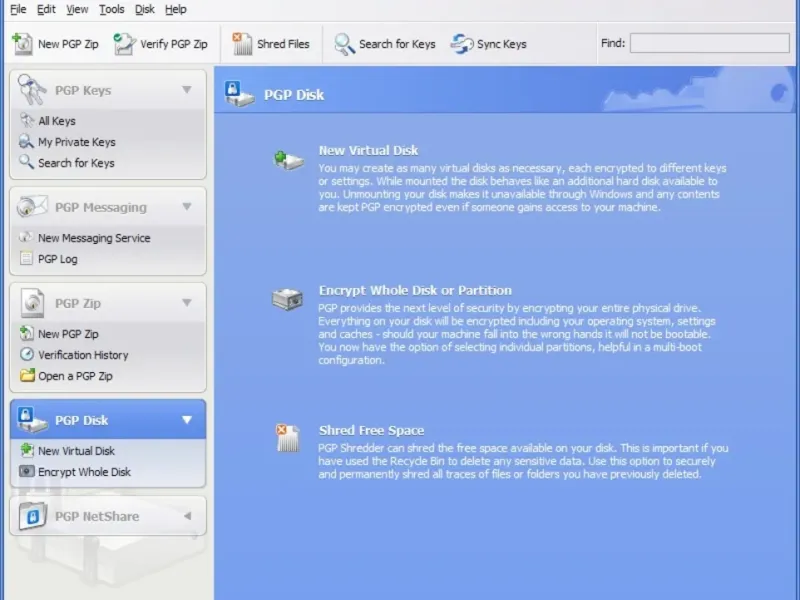Screen dimensions: 800x600
Task: Click the Verify PGP Zip toolbar icon
Action: tap(124, 44)
